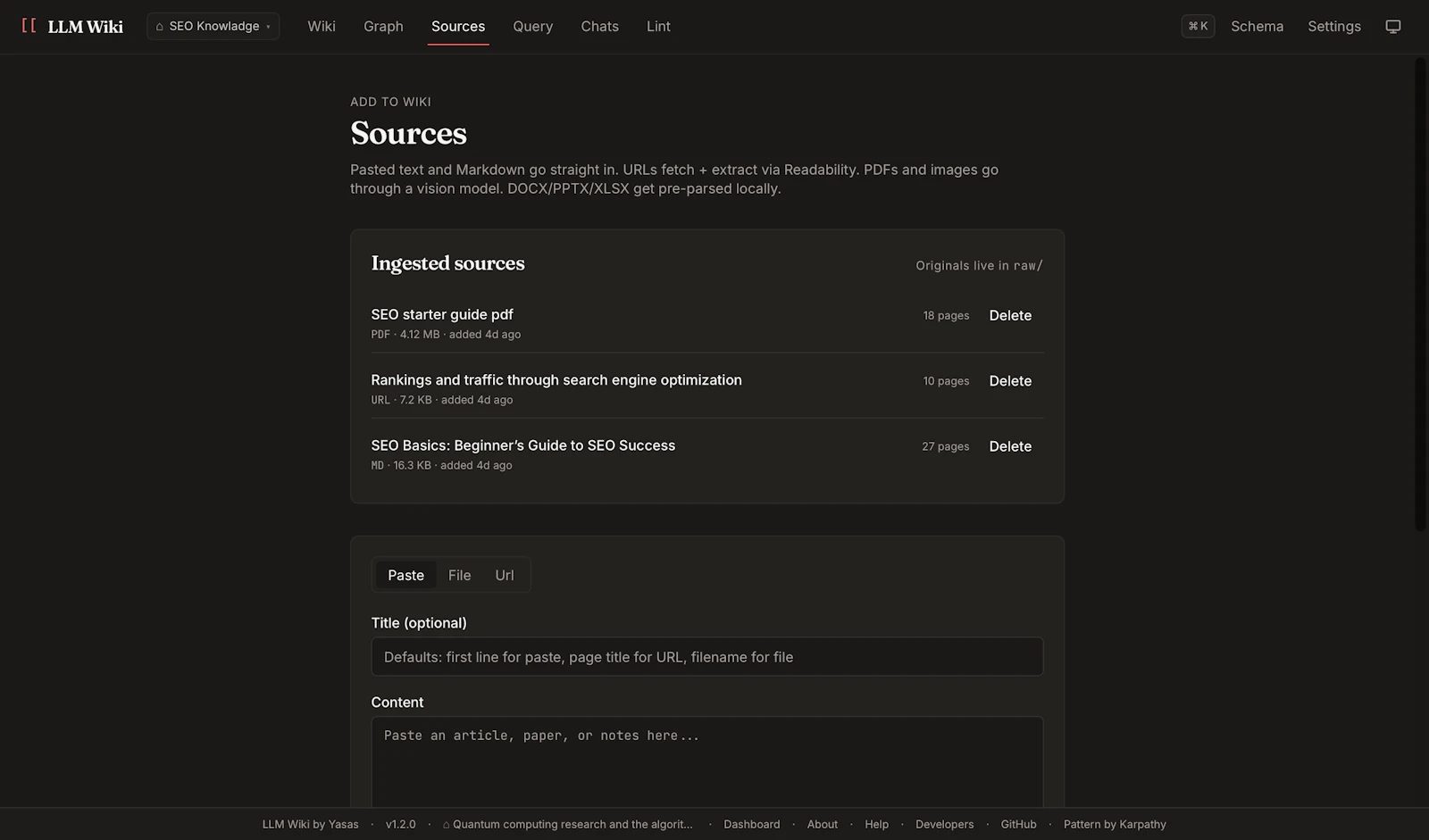
Task: Open the Lint tab
Action: pos(658,26)
